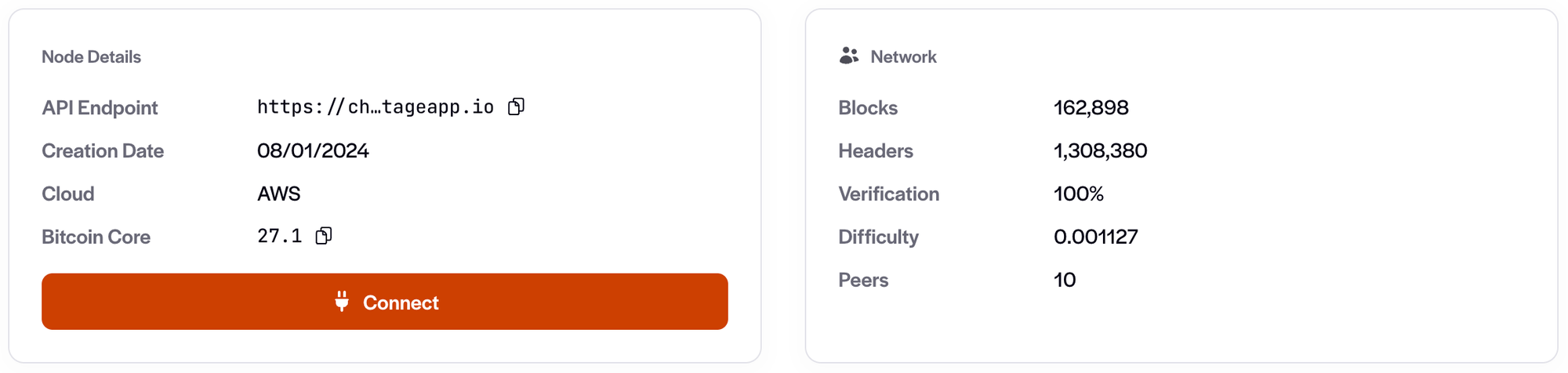
Task: Select the AWS cloud value
Action: 278,194
